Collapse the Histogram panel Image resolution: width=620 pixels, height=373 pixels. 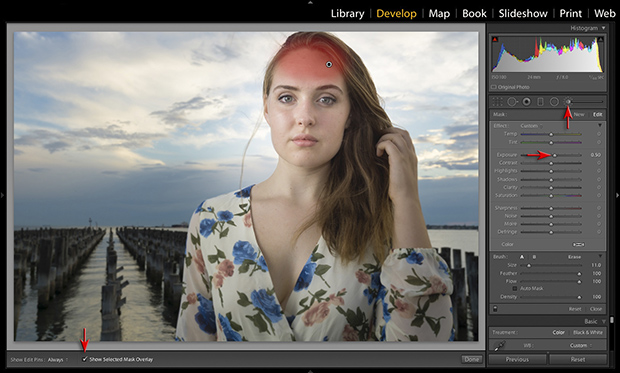tap(603, 28)
